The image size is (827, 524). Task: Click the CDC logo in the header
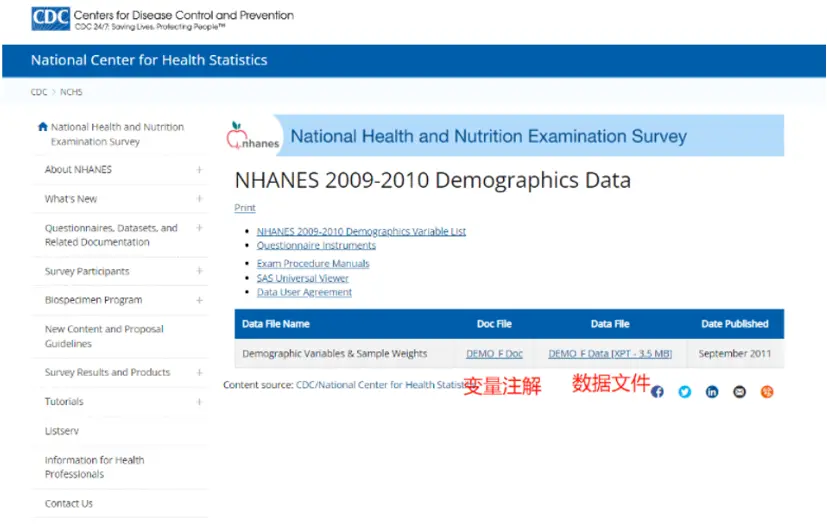coord(49,19)
